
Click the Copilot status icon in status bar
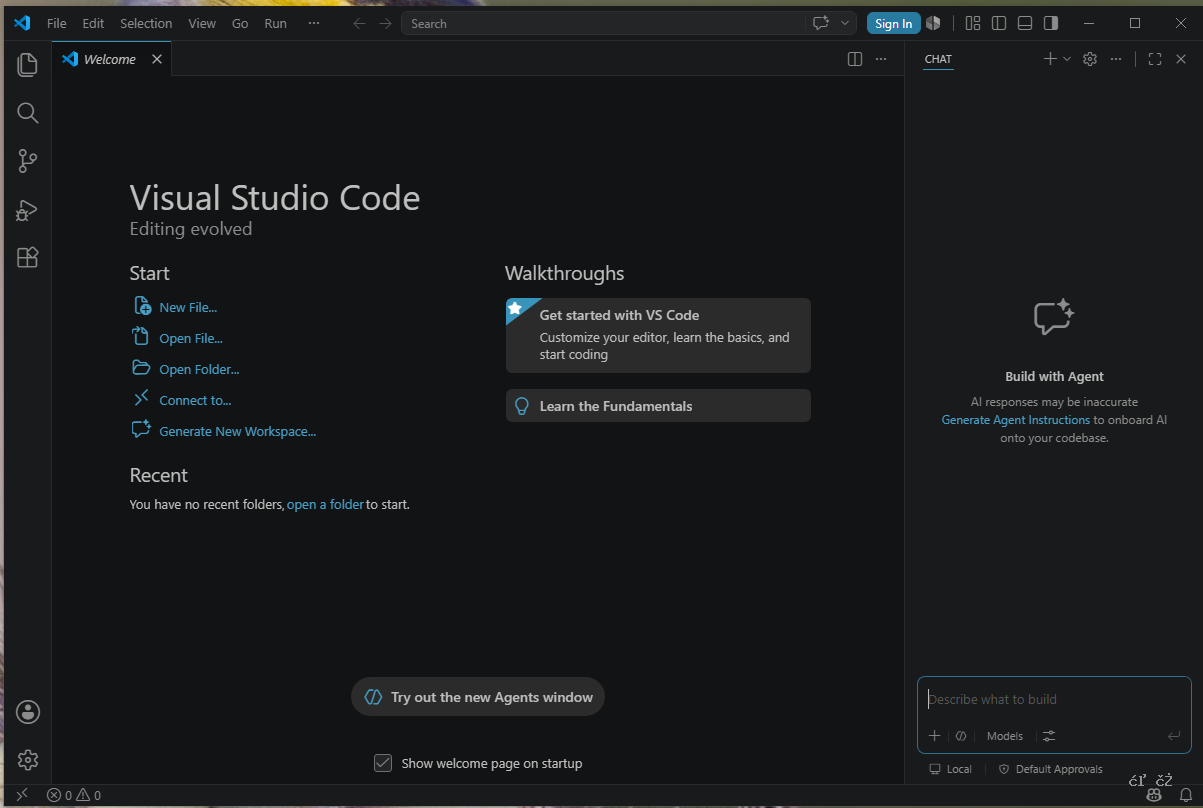(x=1154, y=795)
